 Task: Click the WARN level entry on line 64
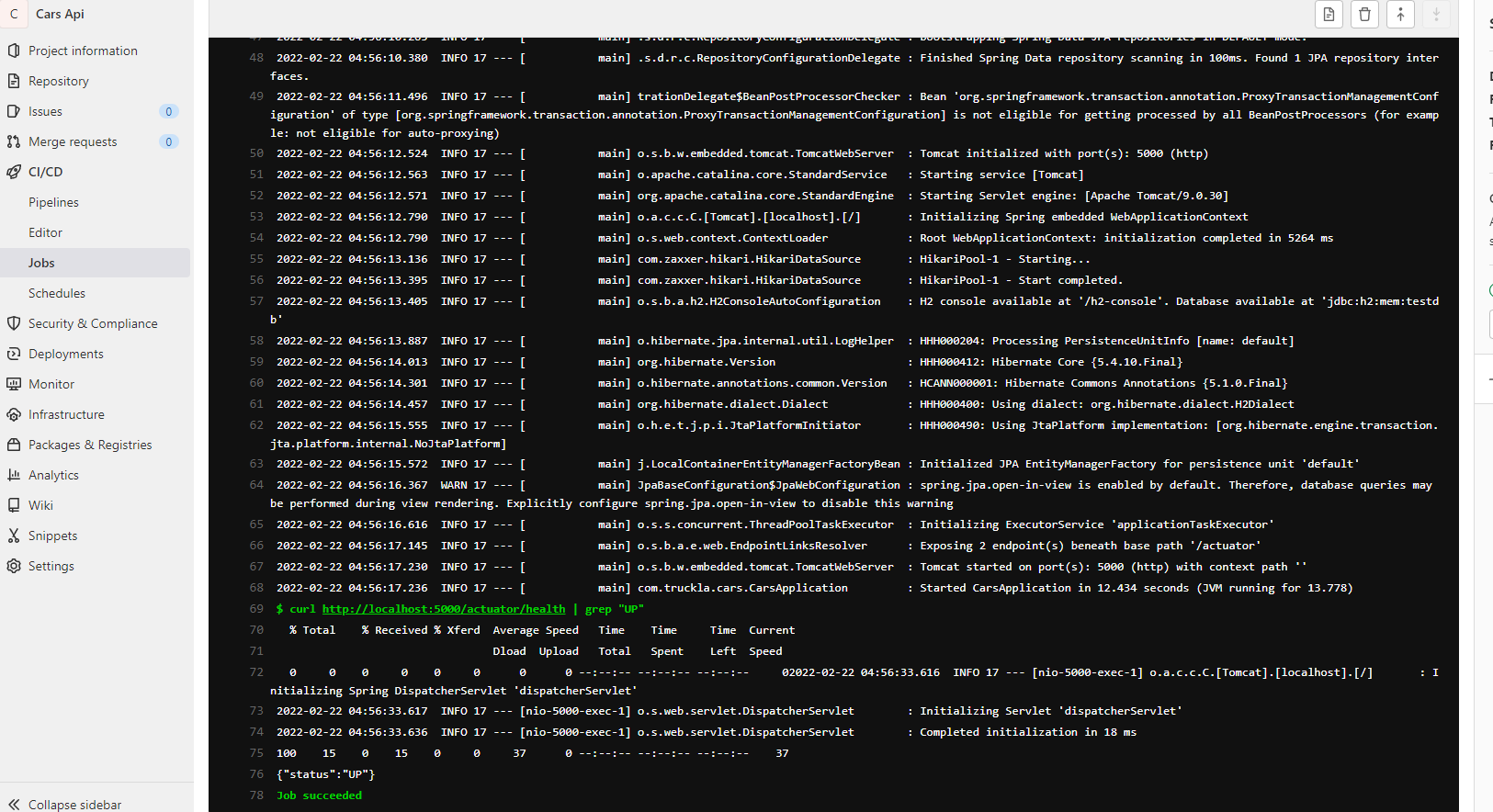(x=454, y=485)
